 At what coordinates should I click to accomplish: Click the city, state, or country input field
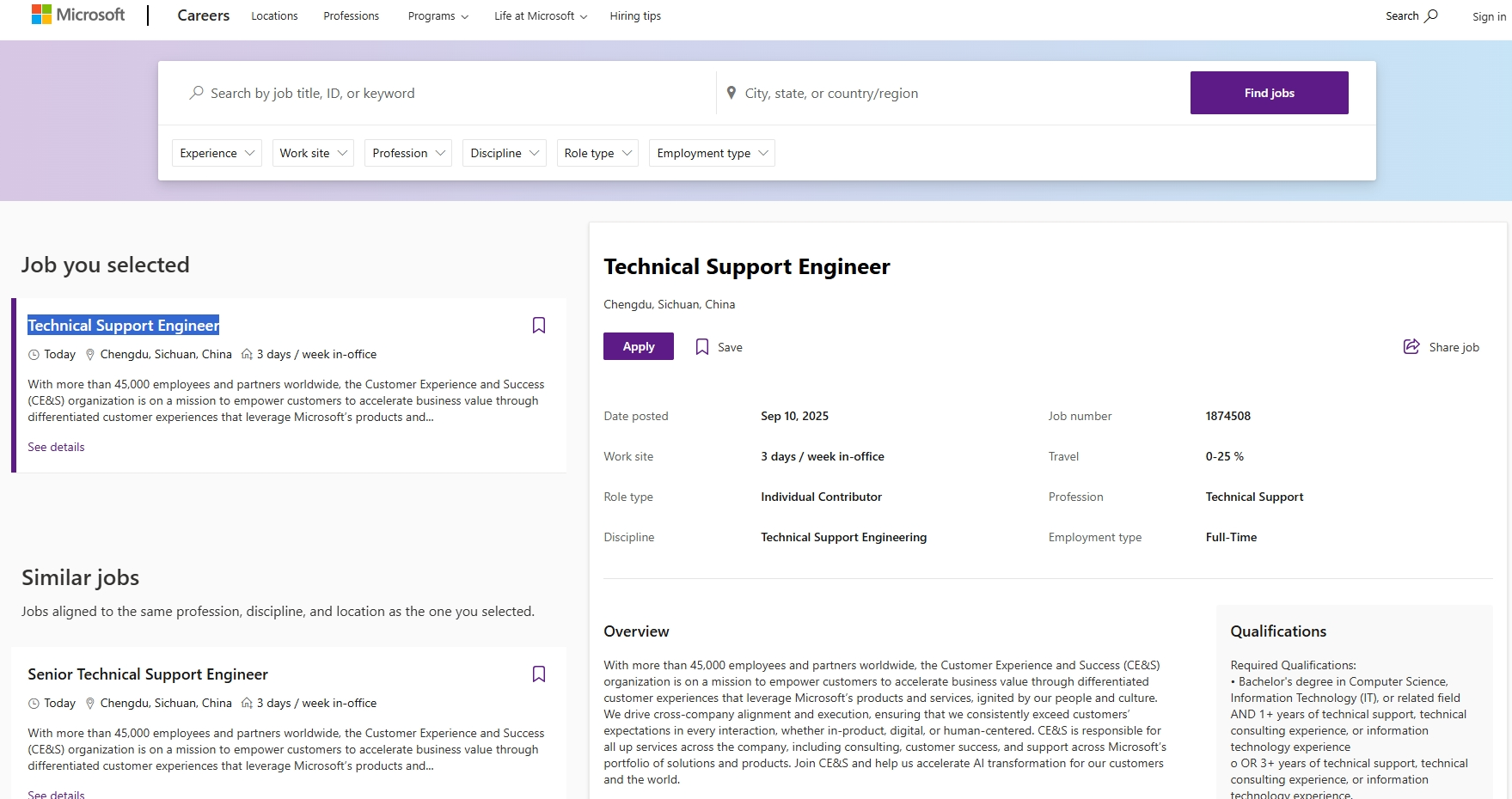(x=954, y=93)
